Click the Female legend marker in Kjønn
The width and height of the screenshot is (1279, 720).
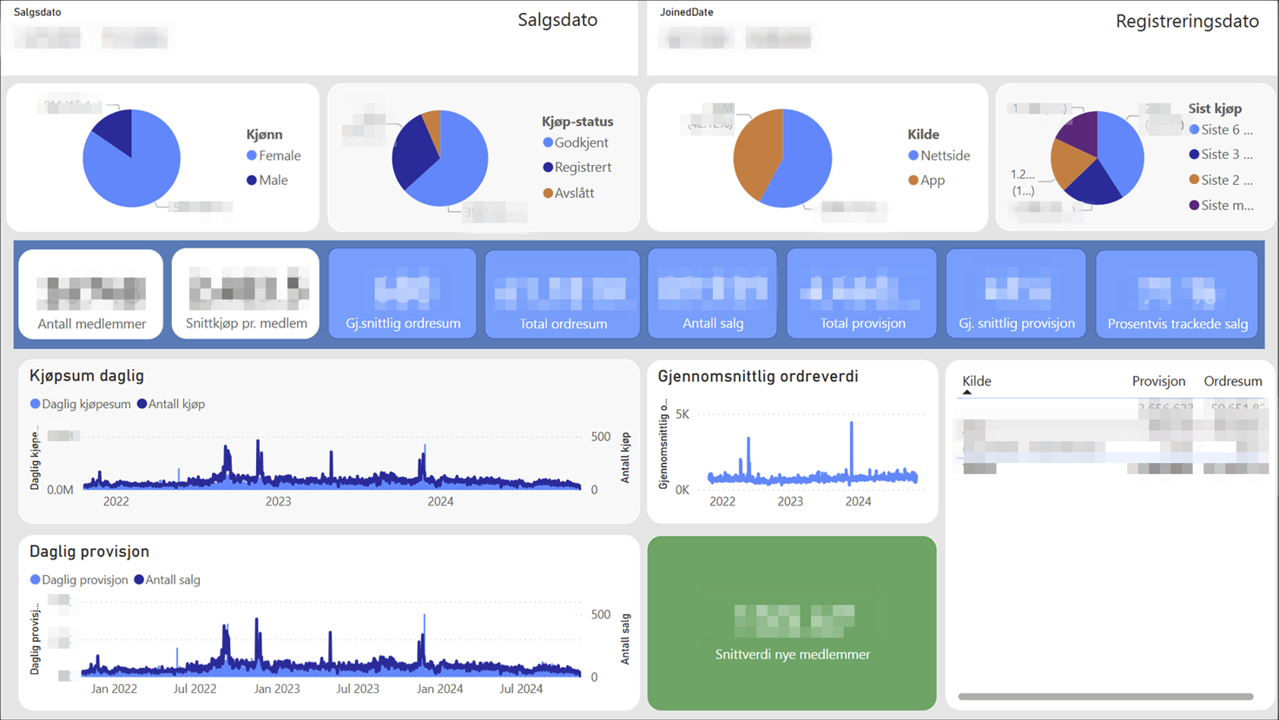[251, 156]
